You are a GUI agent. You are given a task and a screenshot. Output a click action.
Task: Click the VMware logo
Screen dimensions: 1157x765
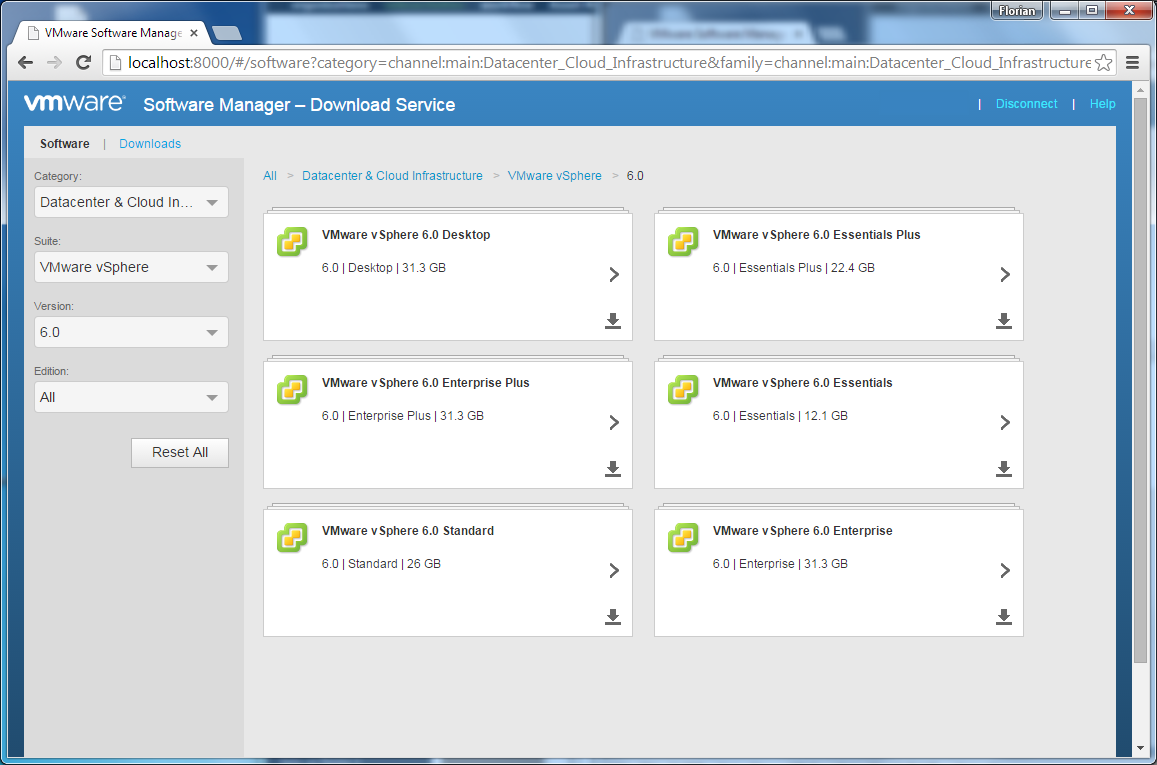pyautogui.click(x=75, y=103)
